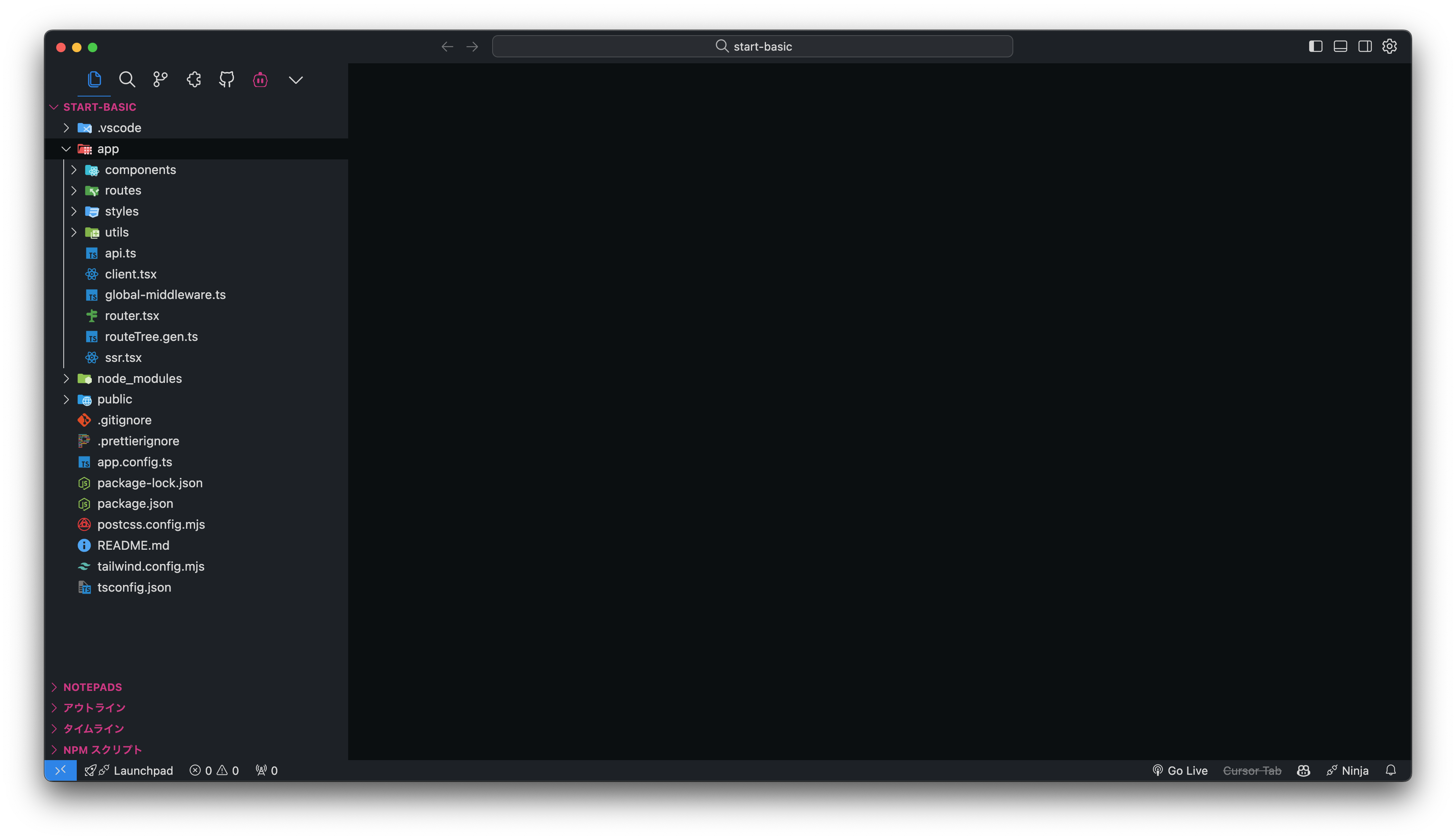Click the Copilot icon in the status bar
This screenshot has width=1456, height=840.
point(1303,770)
